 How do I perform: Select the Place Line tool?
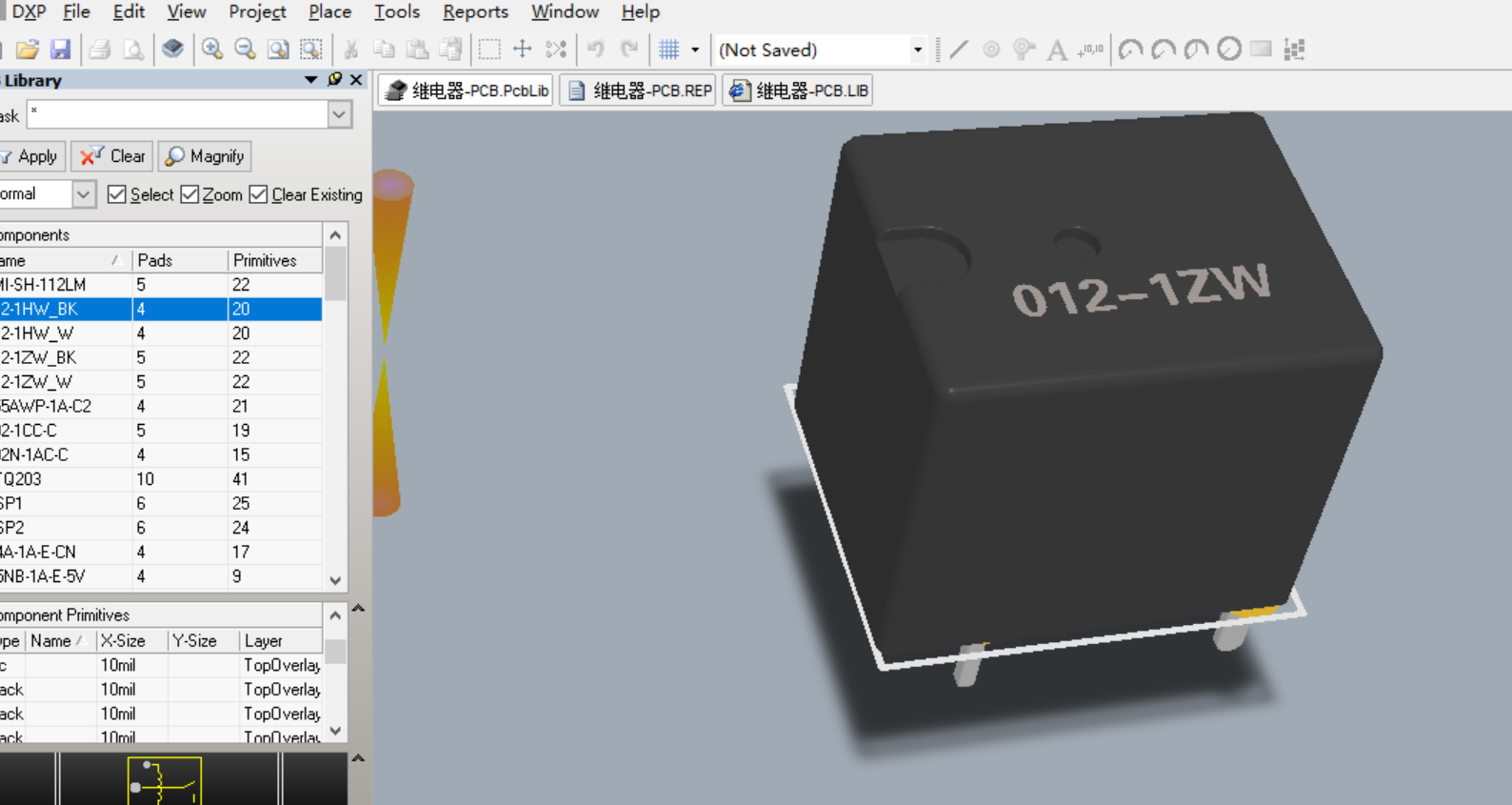959,50
